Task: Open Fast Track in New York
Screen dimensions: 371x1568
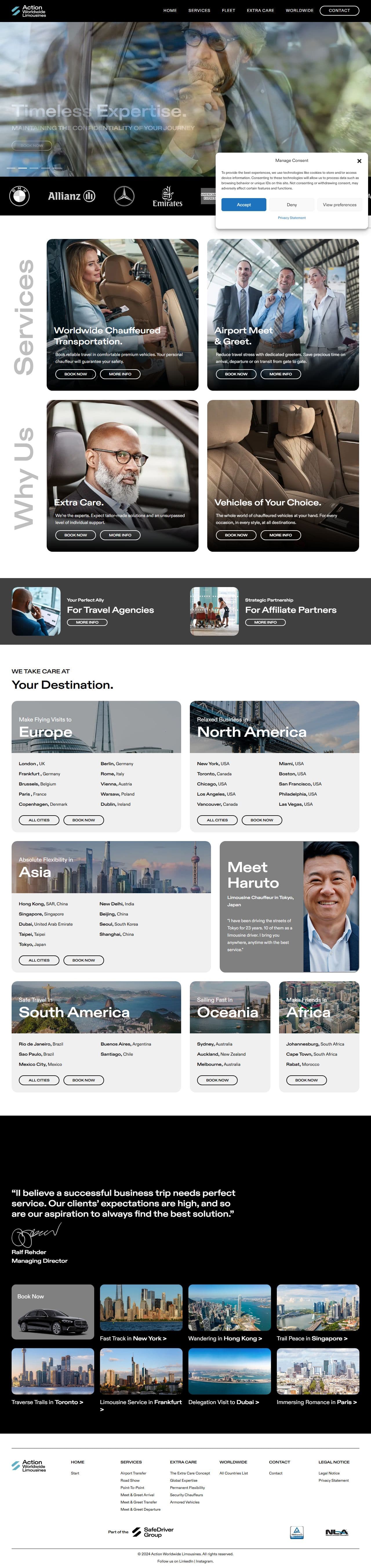Action: tap(133, 1339)
